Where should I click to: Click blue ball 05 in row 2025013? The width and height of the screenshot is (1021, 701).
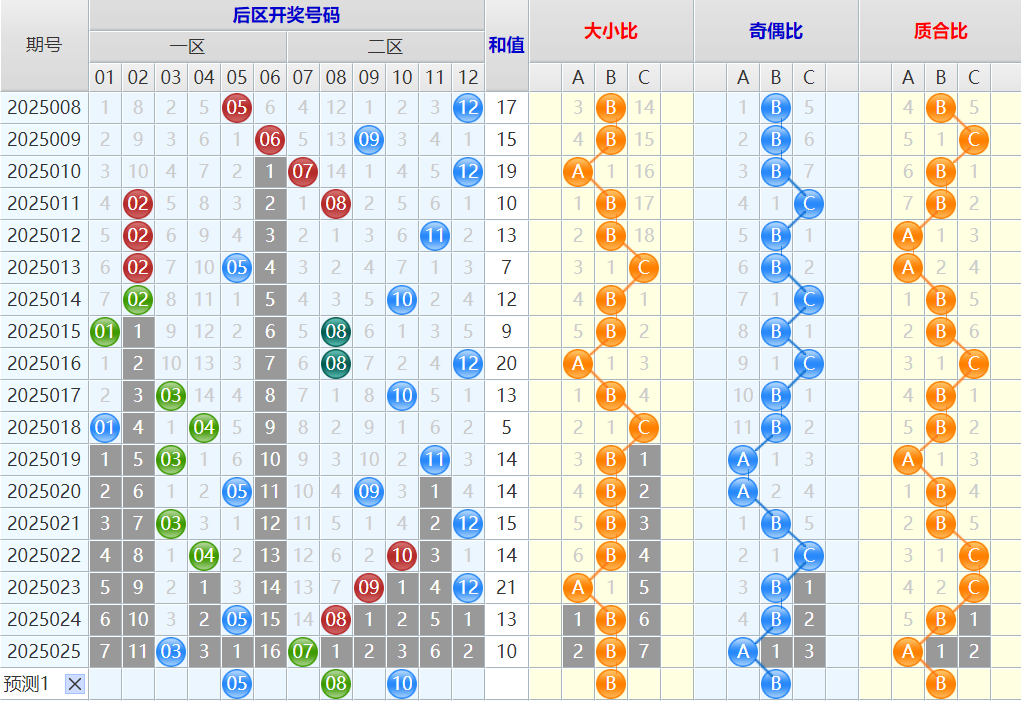[x=237, y=268]
